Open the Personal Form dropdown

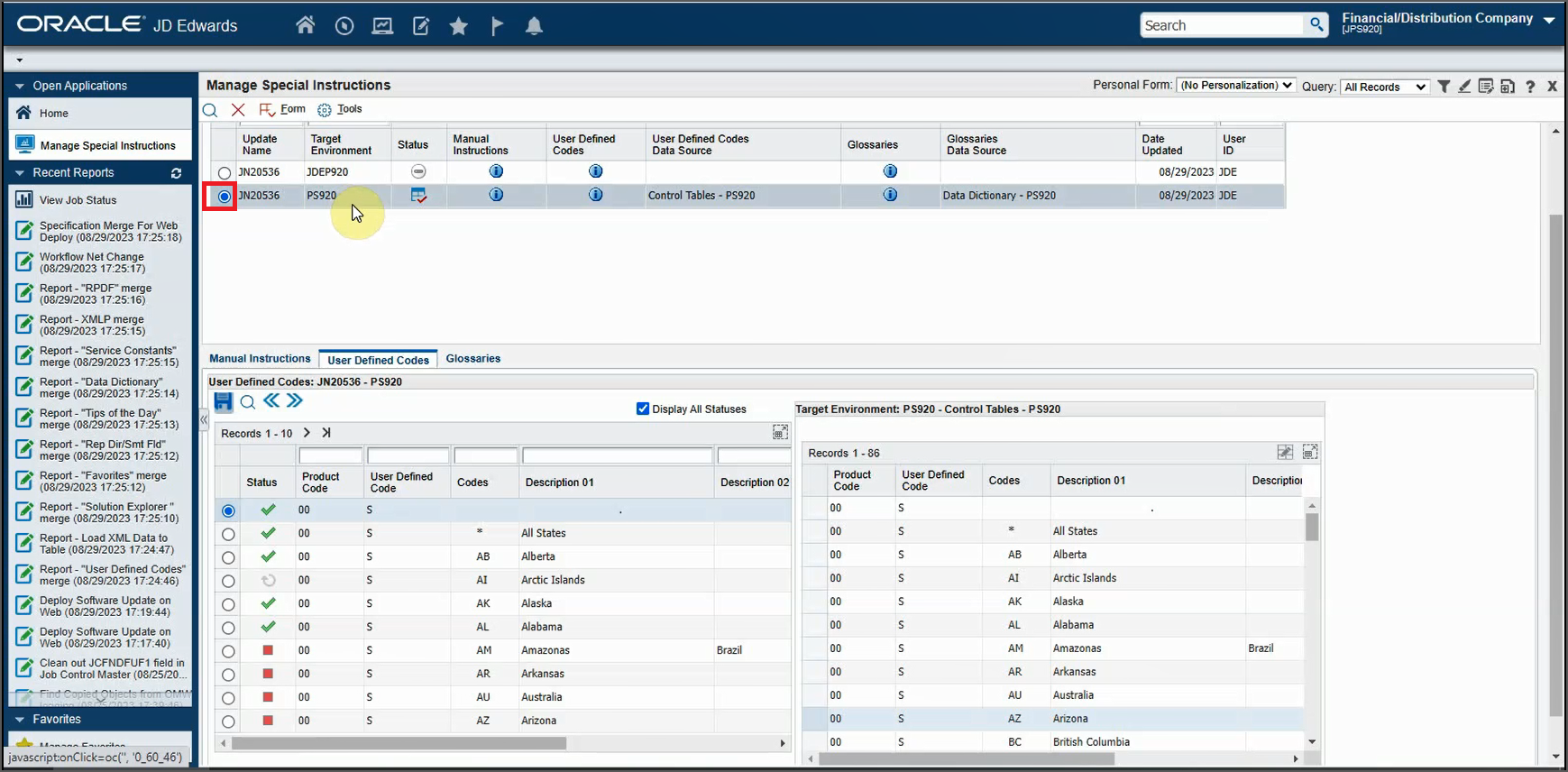[x=1236, y=85]
